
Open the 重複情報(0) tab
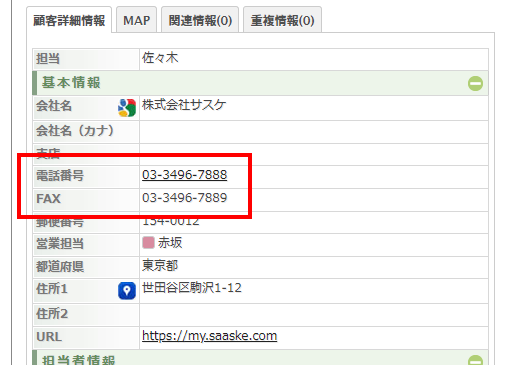click(x=282, y=20)
